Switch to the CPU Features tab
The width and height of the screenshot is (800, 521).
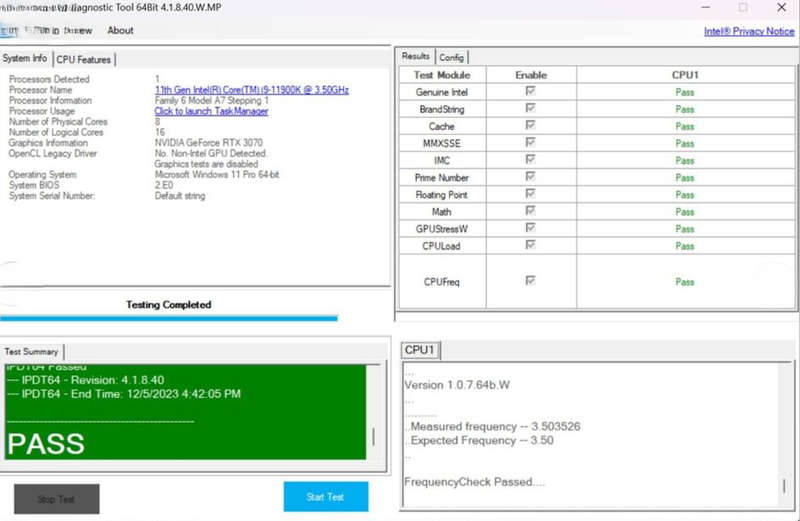[x=84, y=60]
